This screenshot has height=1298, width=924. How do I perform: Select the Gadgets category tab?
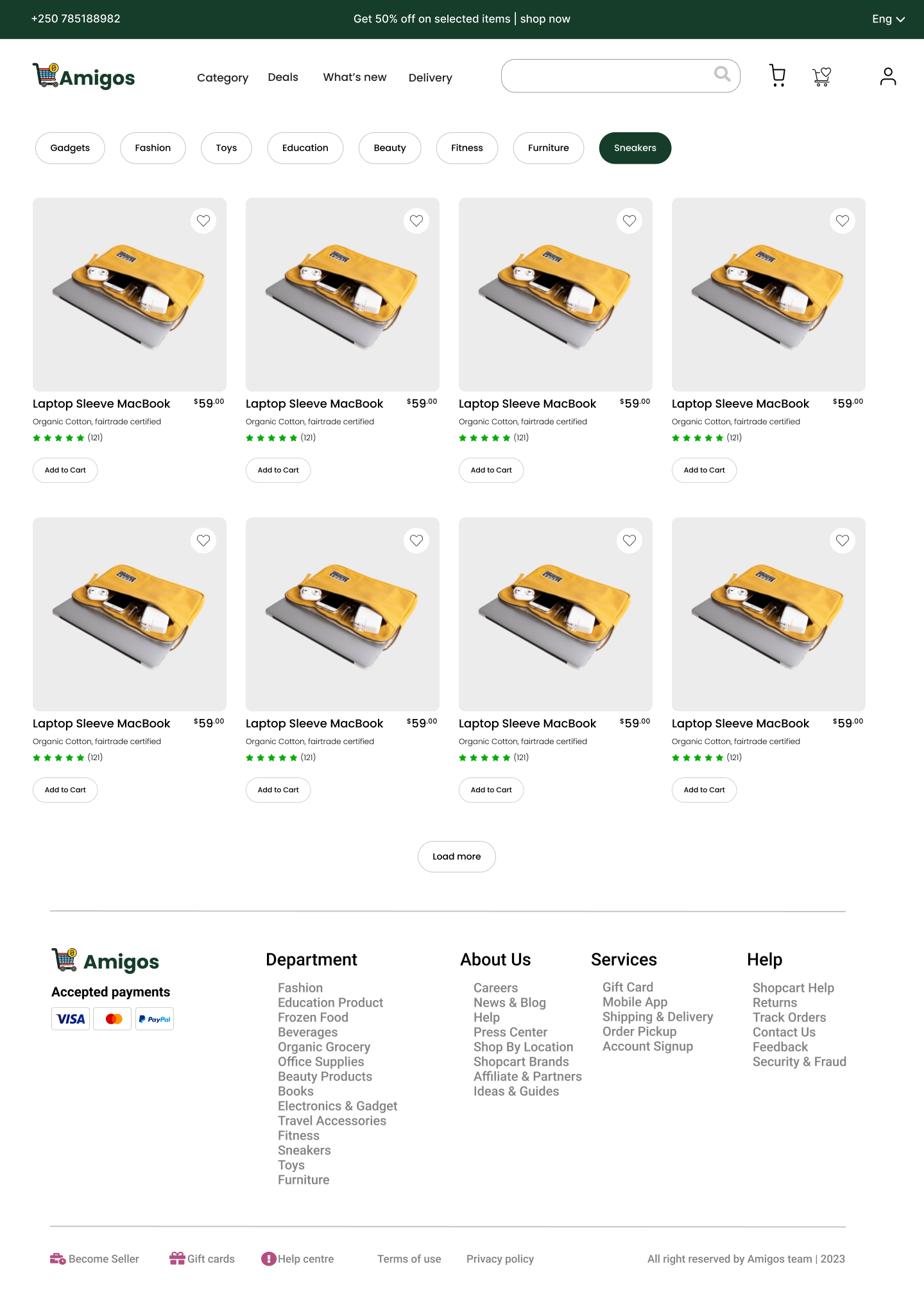(x=70, y=148)
